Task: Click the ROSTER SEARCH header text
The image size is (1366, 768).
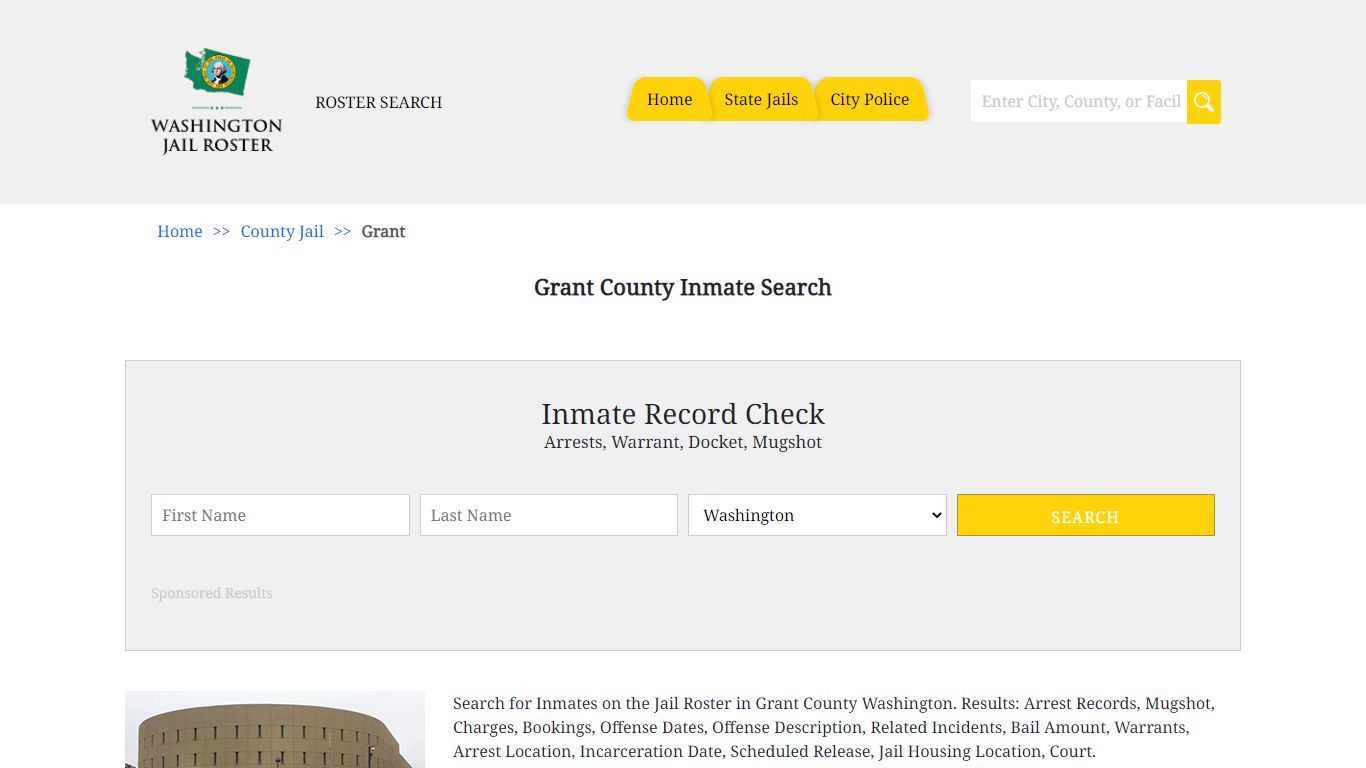Action: tap(379, 102)
